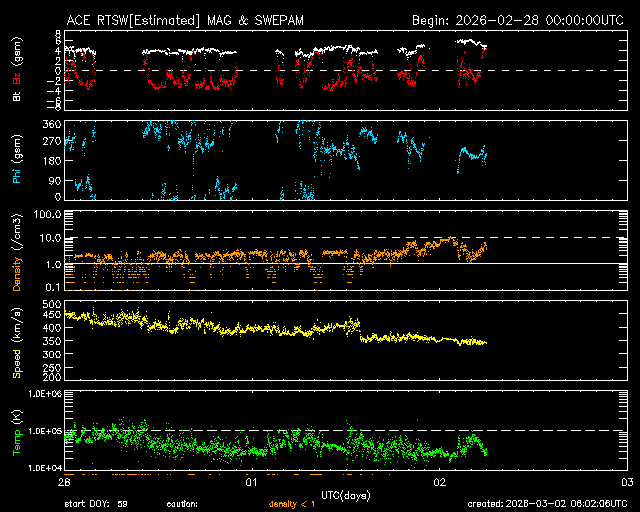Click the UTC(days) axis caption
This screenshot has width=640, height=512.
pyautogui.click(x=345, y=493)
